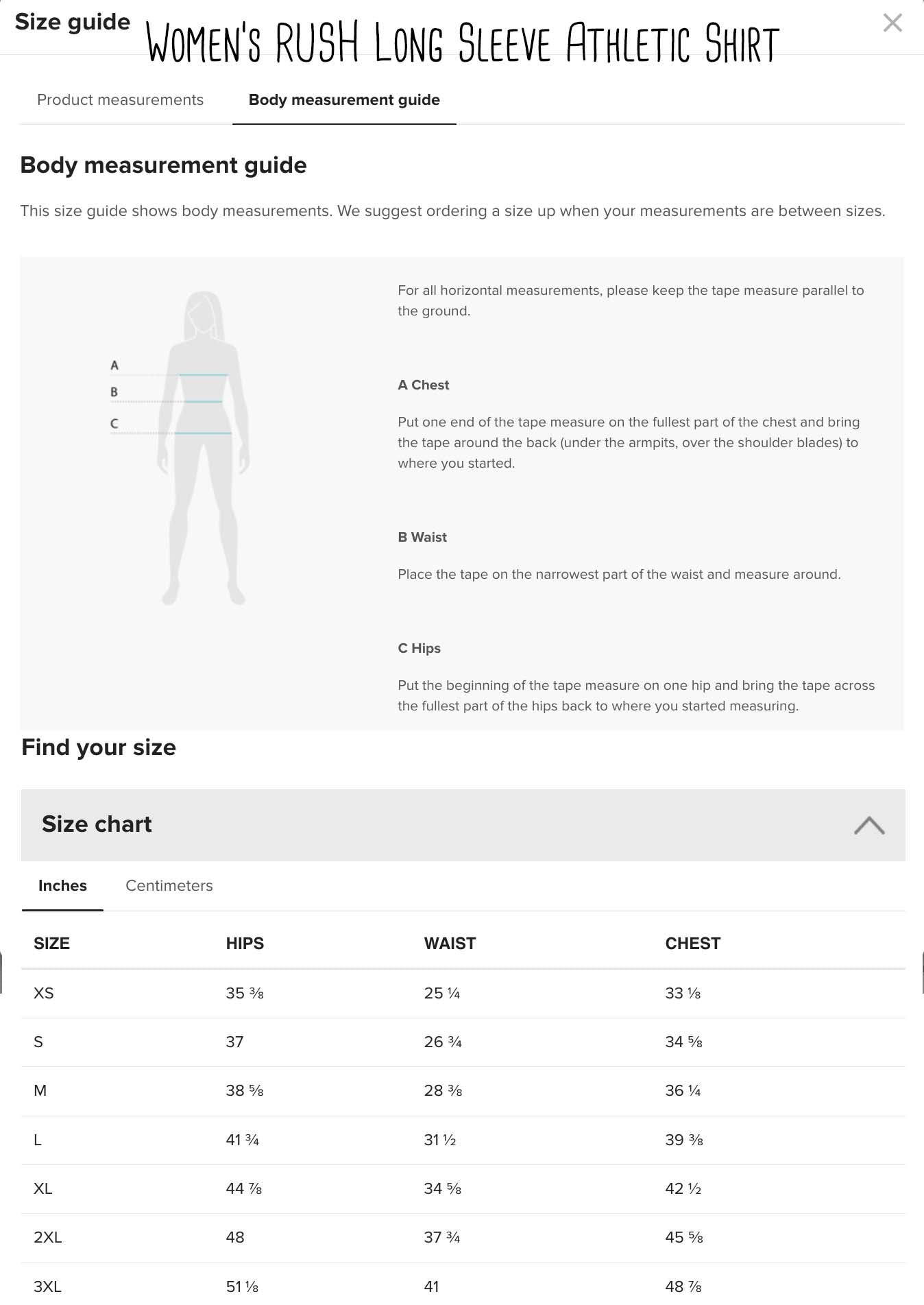
Task: Click the 'Find your size' heading
Action: pyautogui.click(x=99, y=747)
